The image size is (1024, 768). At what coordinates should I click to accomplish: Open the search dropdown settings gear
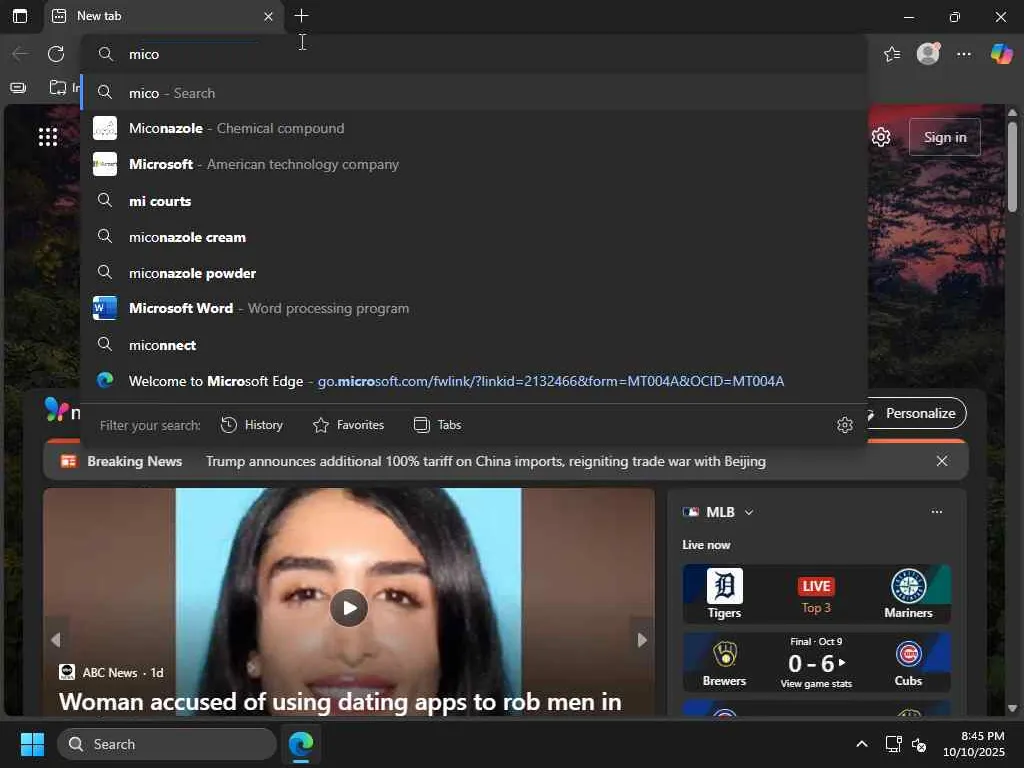845,425
